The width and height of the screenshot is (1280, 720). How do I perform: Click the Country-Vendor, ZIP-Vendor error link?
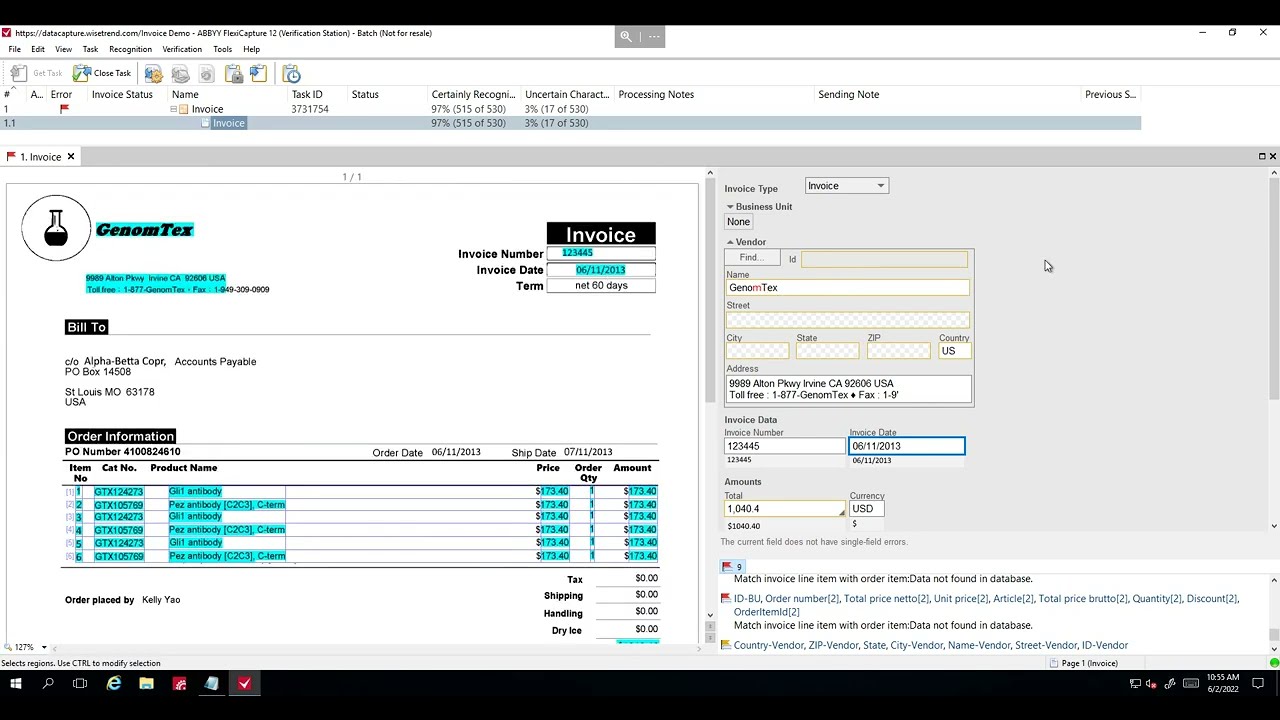(x=931, y=646)
